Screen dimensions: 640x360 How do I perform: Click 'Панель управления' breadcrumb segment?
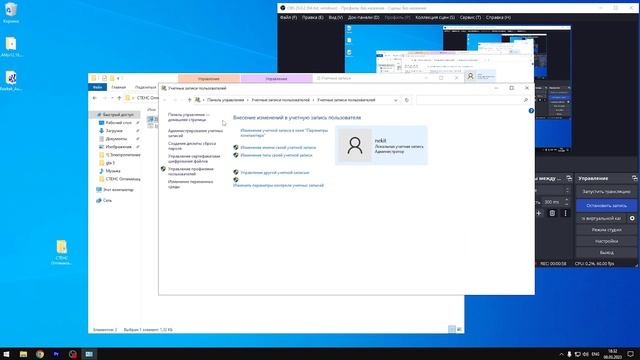[x=225, y=100]
